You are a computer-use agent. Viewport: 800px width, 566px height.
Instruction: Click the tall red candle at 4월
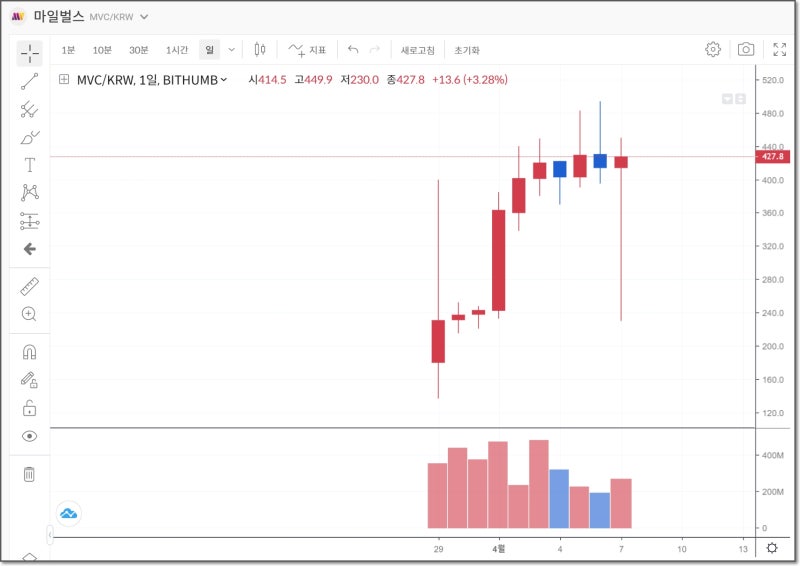498,260
